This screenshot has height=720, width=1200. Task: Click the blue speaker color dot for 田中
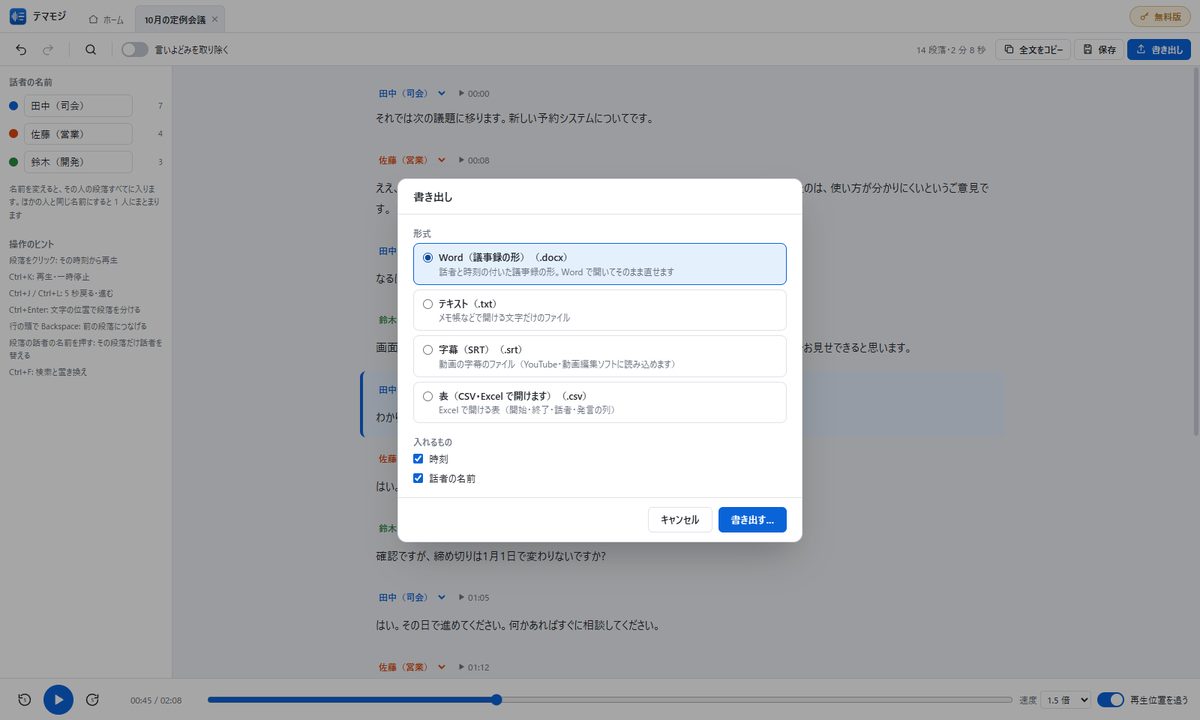coord(13,105)
